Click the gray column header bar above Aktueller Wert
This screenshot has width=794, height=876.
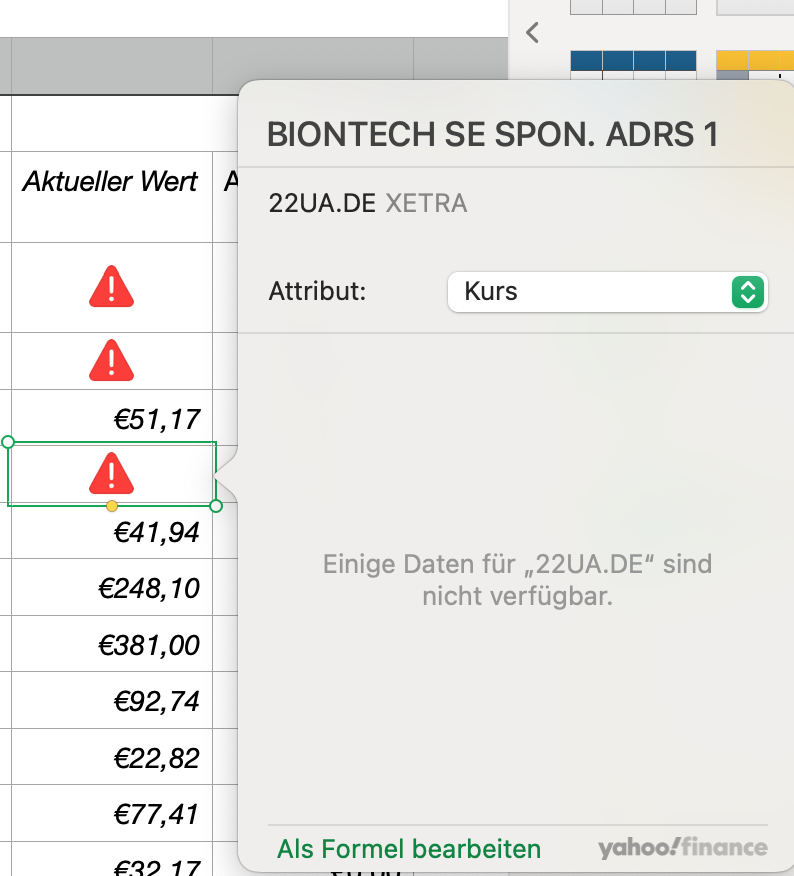tap(111, 66)
